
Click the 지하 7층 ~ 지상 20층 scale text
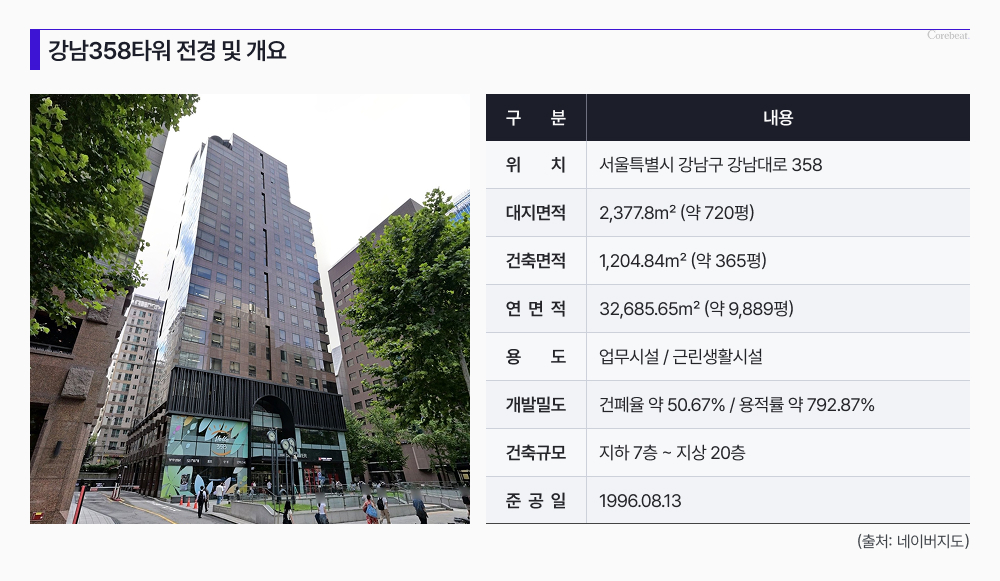672,453
